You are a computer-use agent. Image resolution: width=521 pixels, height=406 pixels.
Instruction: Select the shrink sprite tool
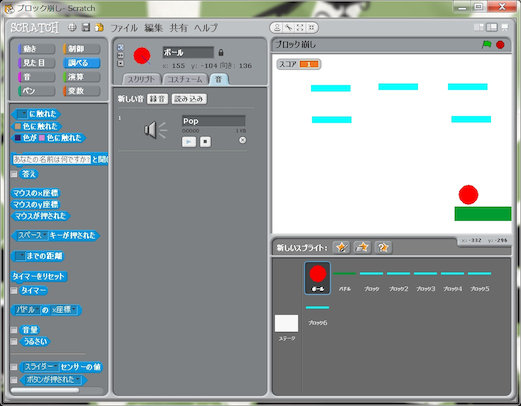311,28
